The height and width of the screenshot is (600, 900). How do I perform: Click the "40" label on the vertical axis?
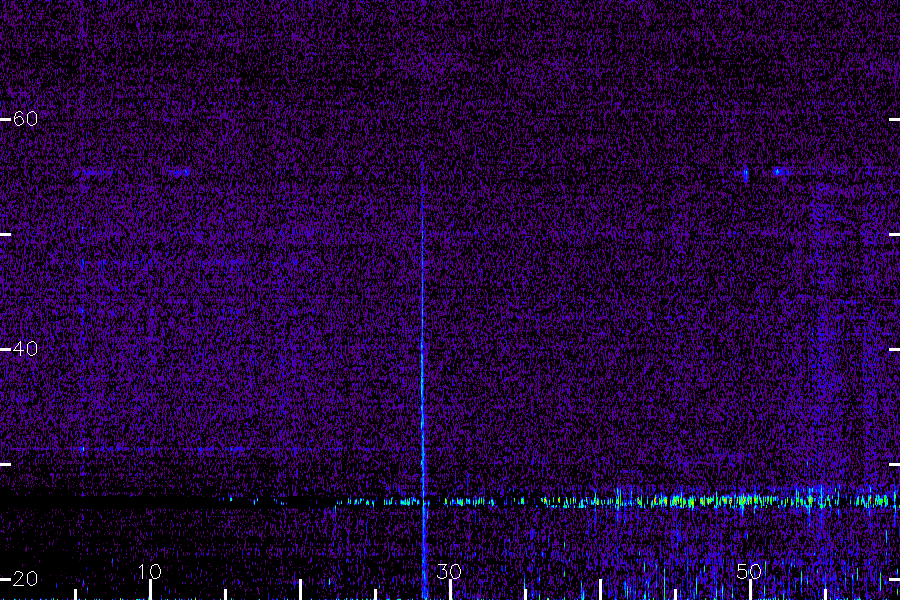(x=25, y=349)
